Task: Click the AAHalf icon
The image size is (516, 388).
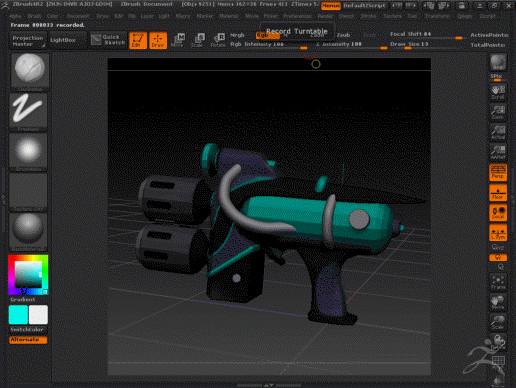Action: 498,152
